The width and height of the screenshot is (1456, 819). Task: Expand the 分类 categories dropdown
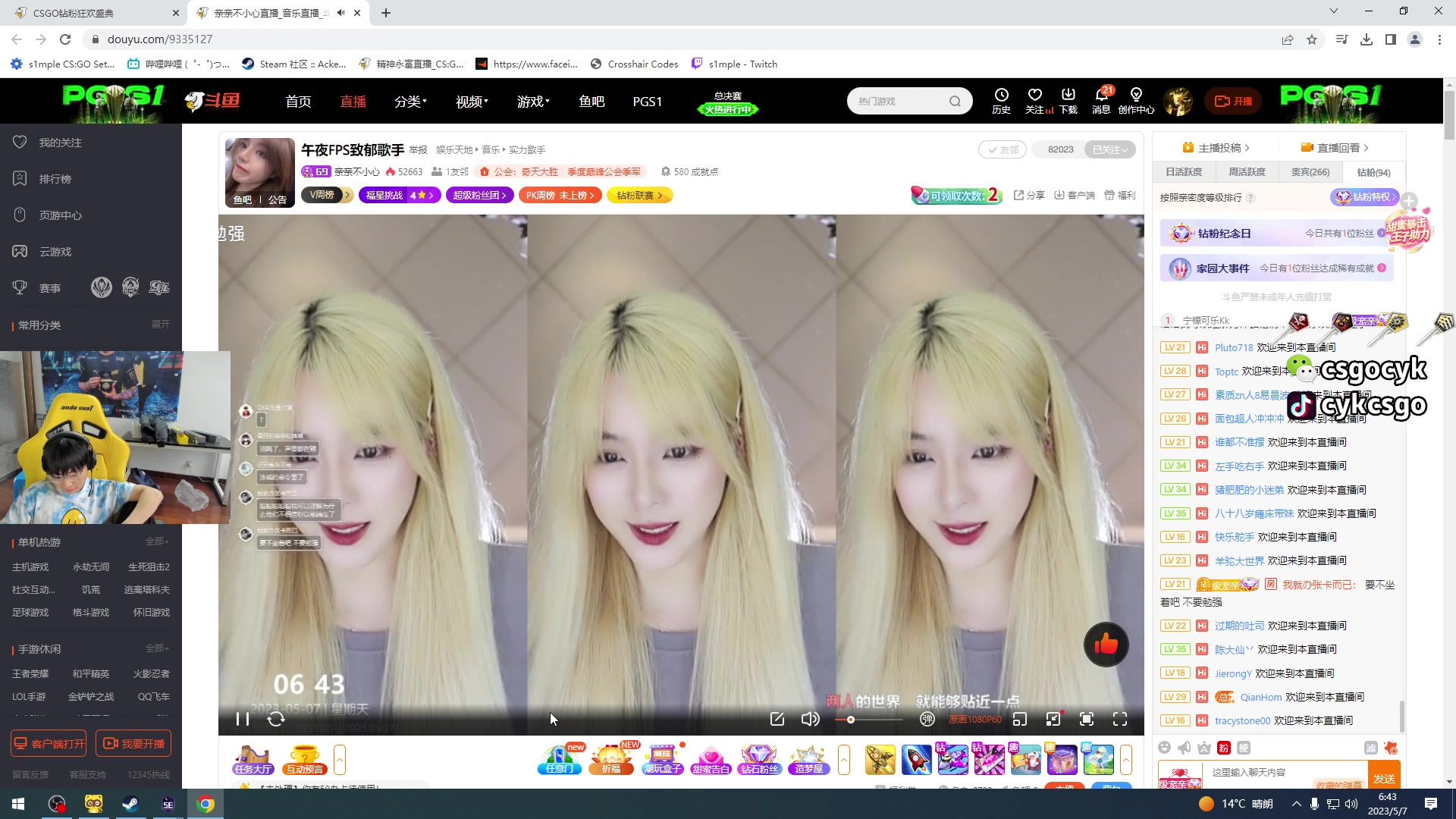(x=410, y=102)
